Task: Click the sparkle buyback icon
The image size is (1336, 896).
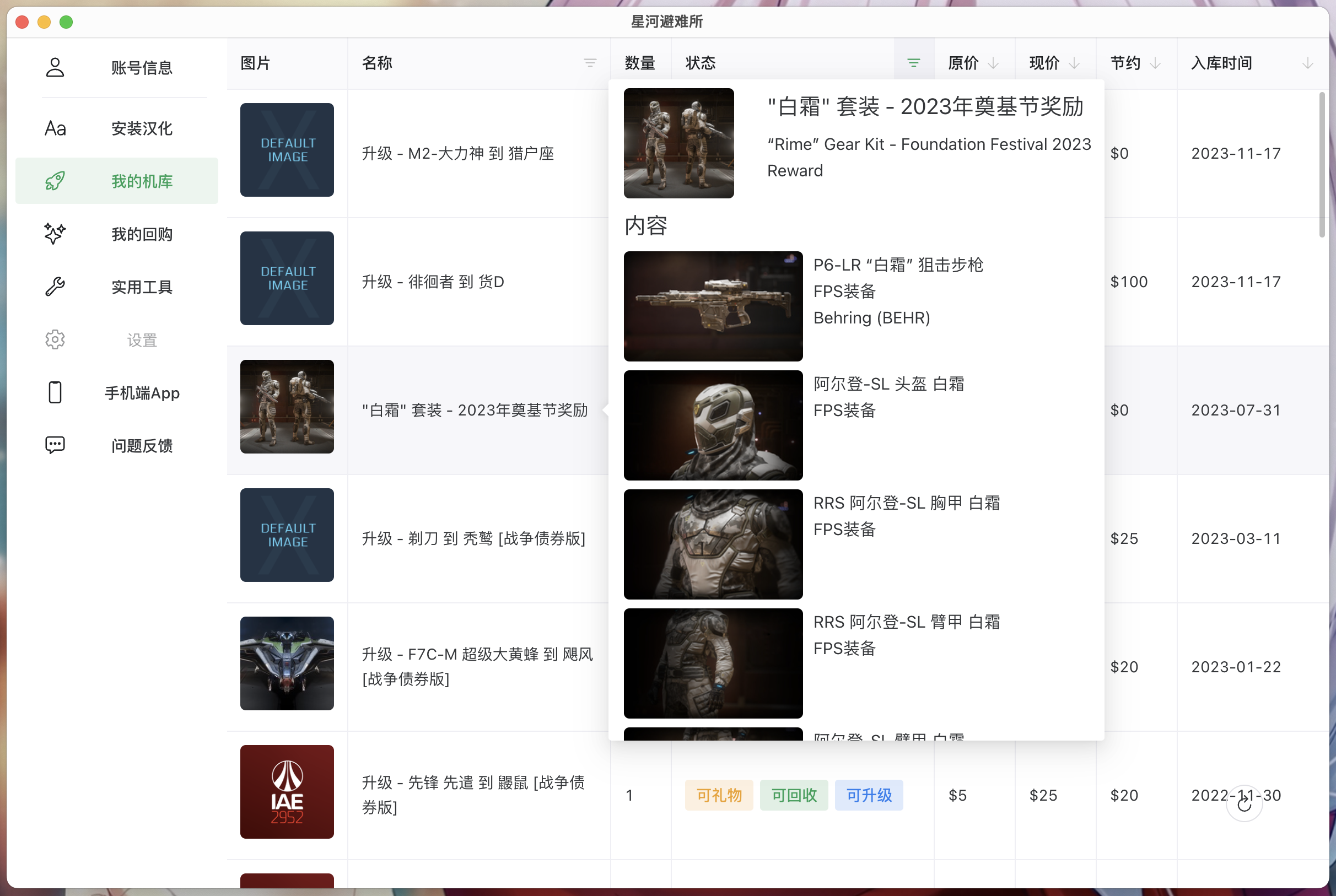Action: coord(55,234)
